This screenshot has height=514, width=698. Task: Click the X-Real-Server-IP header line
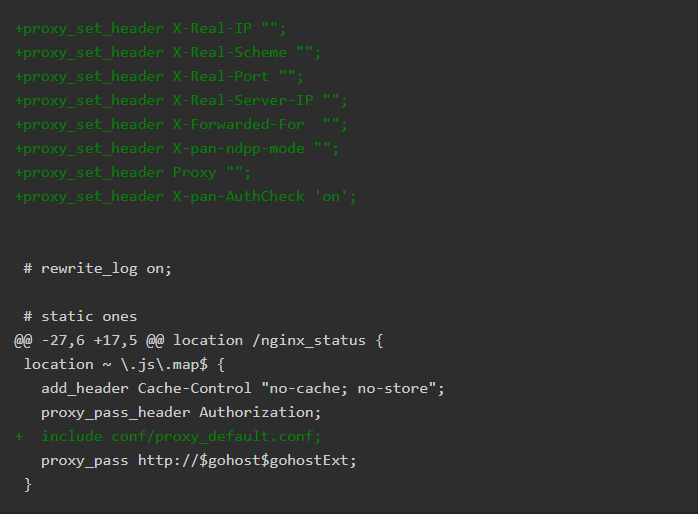[x=180, y=100]
